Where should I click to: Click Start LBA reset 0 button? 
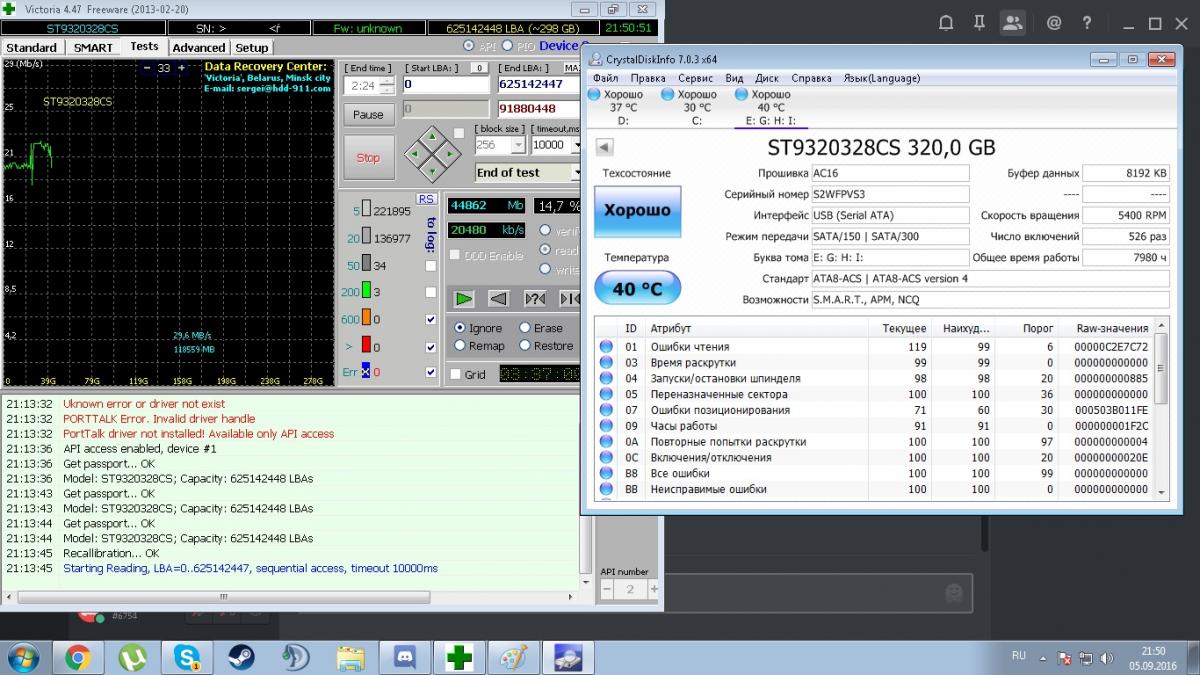pos(480,68)
